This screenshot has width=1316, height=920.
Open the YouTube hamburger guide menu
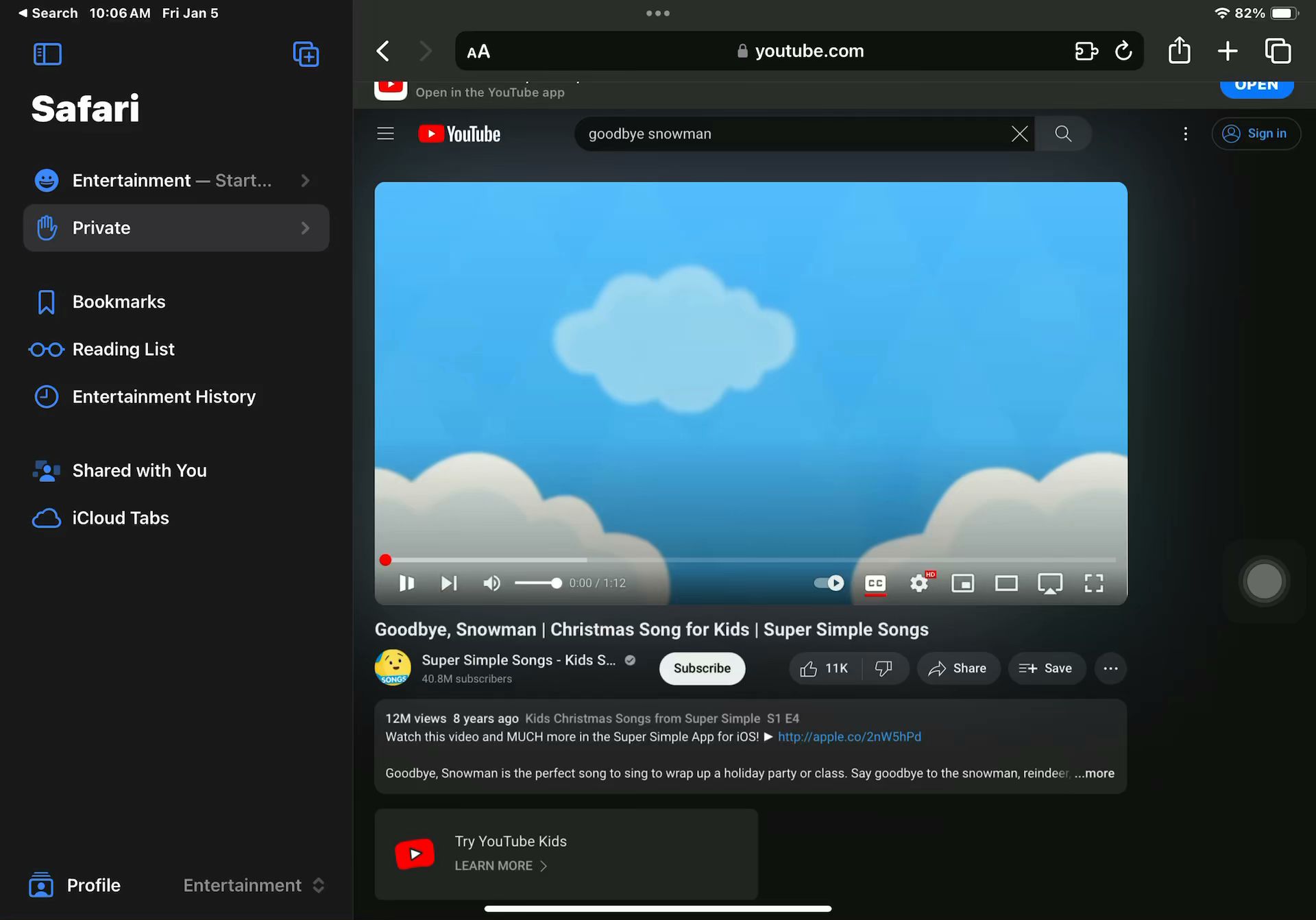(x=385, y=134)
